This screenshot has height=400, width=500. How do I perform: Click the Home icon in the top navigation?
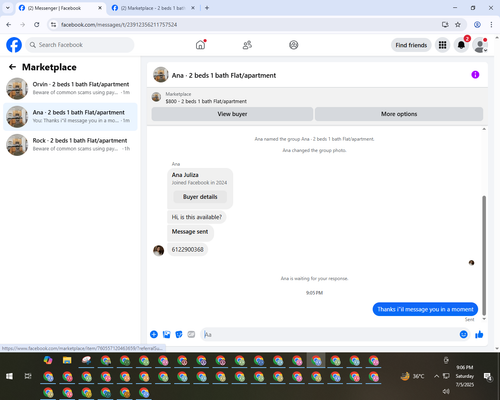tap(200, 45)
